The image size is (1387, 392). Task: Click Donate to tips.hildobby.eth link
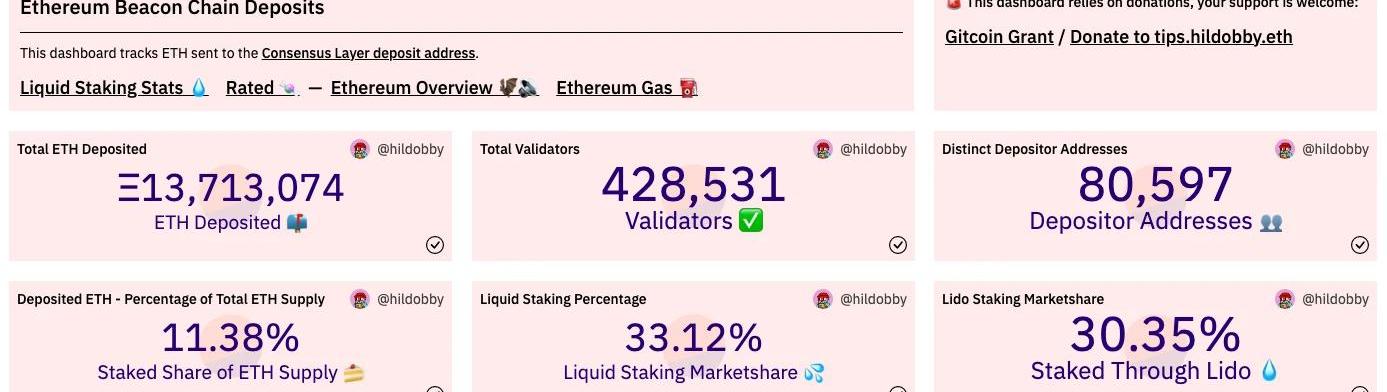(1181, 37)
